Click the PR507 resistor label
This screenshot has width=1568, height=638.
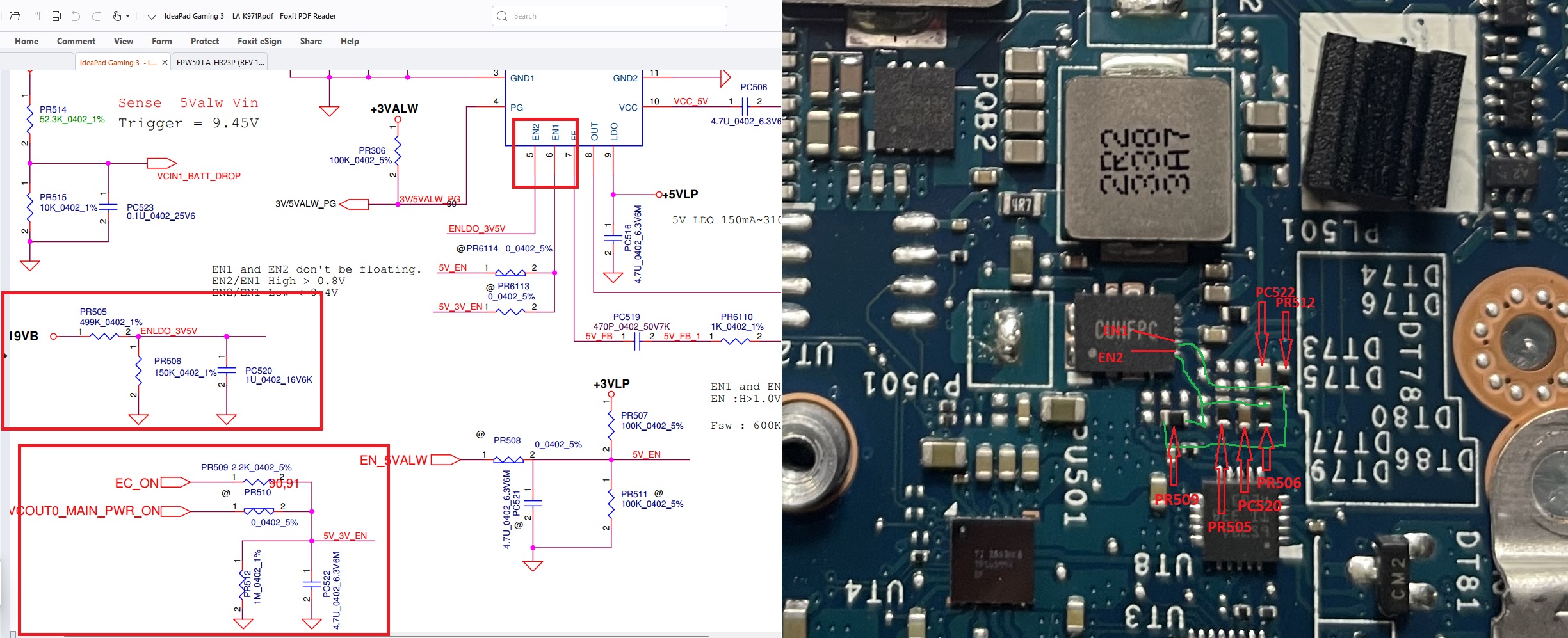[x=634, y=415]
